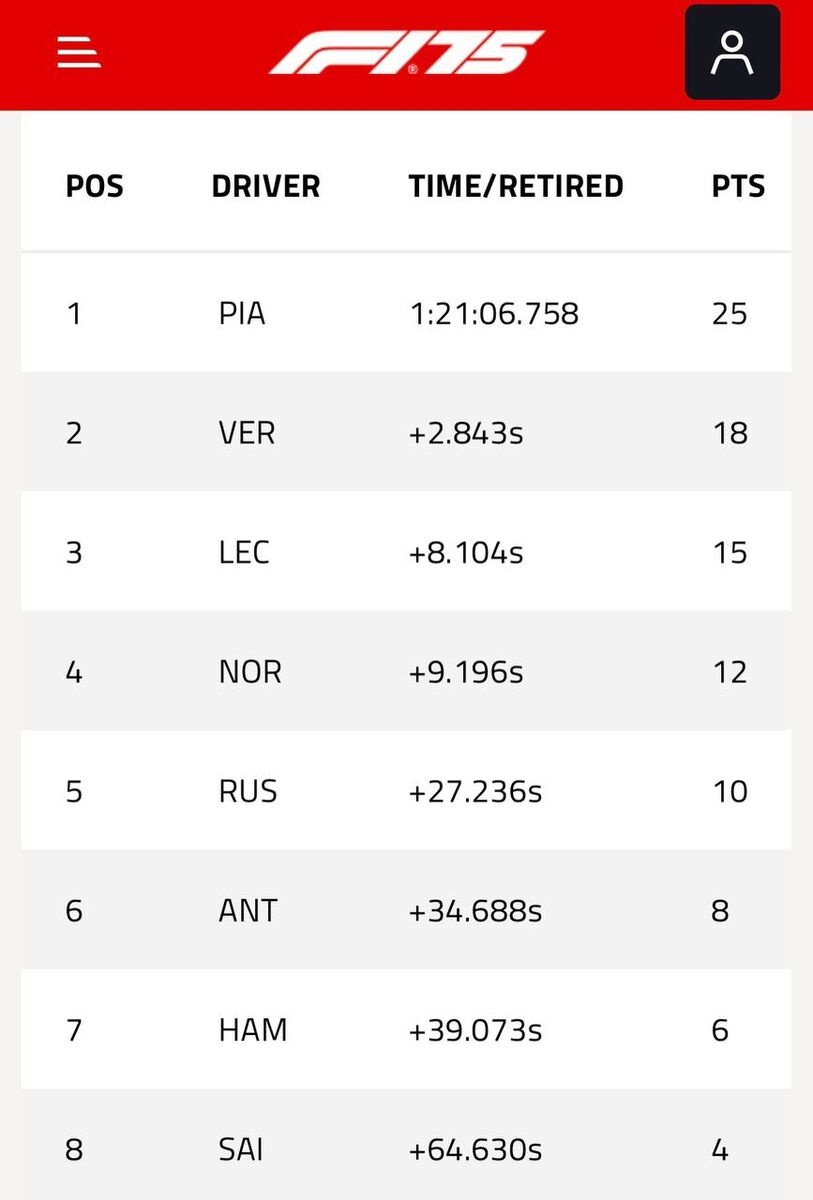Screen dimensions: 813x1200
Task: Select the +39.073s gap for HAM
Action: point(475,1030)
